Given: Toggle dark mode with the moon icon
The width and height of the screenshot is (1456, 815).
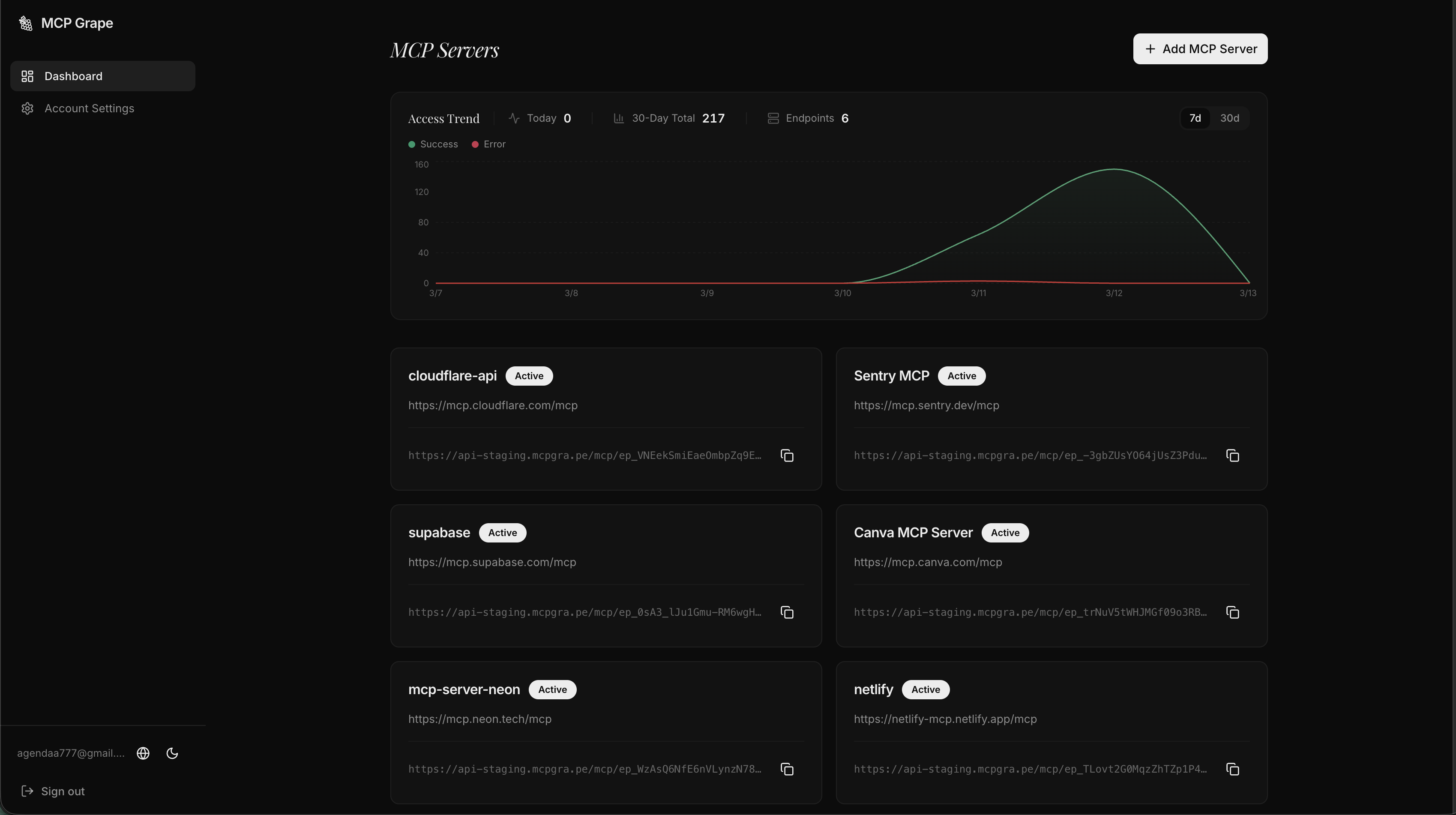Looking at the screenshot, I should coord(172,753).
